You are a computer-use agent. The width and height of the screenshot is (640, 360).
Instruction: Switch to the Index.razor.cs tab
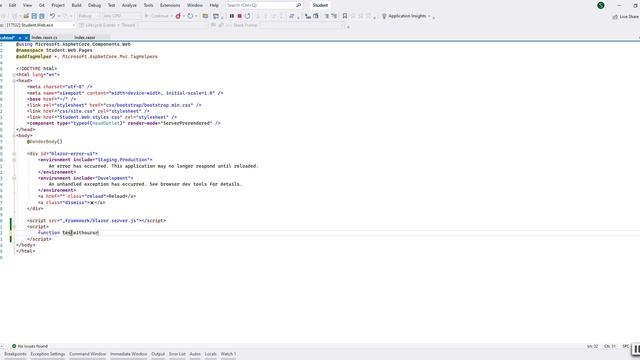(x=44, y=38)
